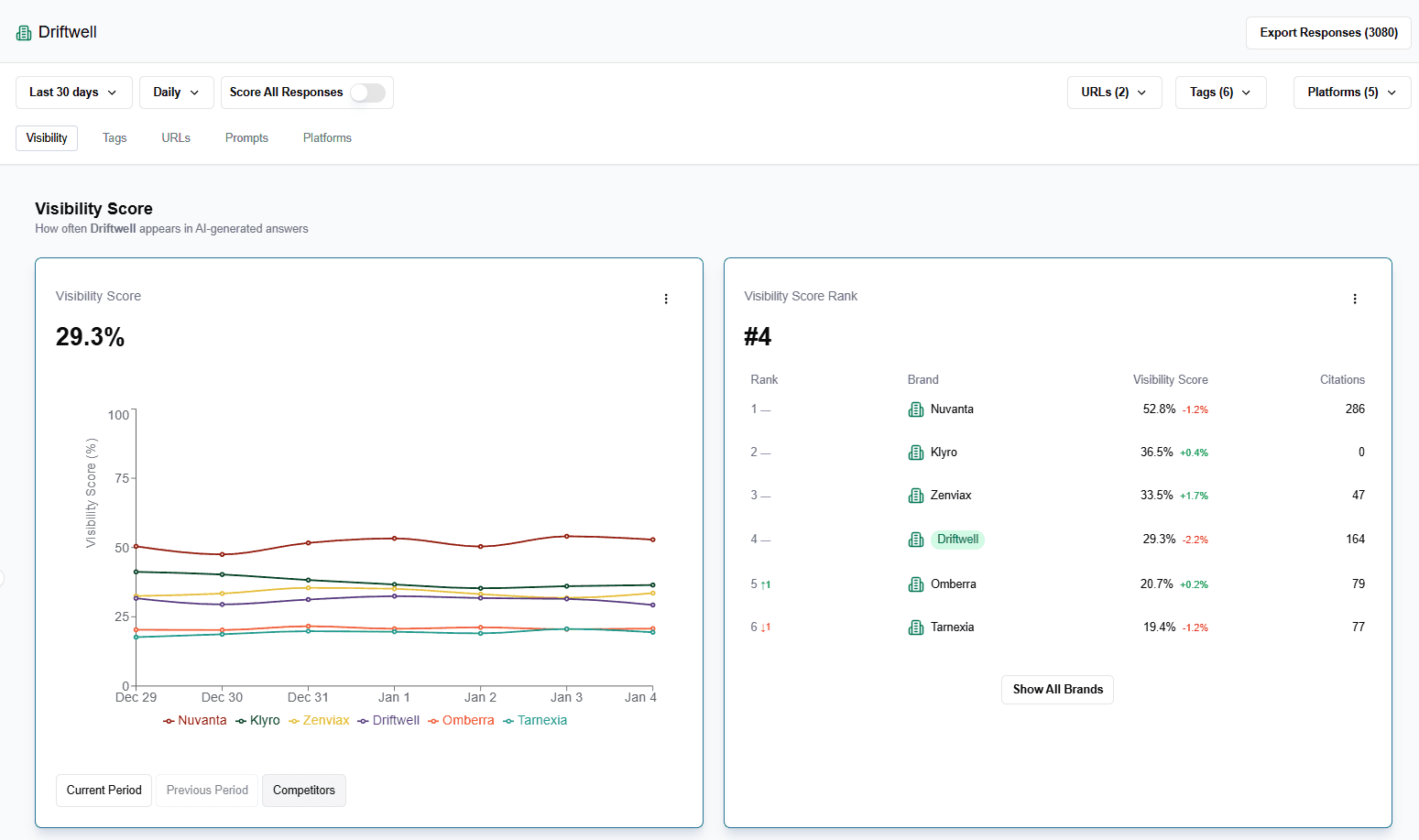Screen dimensions: 1419x840
Task: Select the Jan 3 data point on Nuvanta's line
Action: [567, 536]
